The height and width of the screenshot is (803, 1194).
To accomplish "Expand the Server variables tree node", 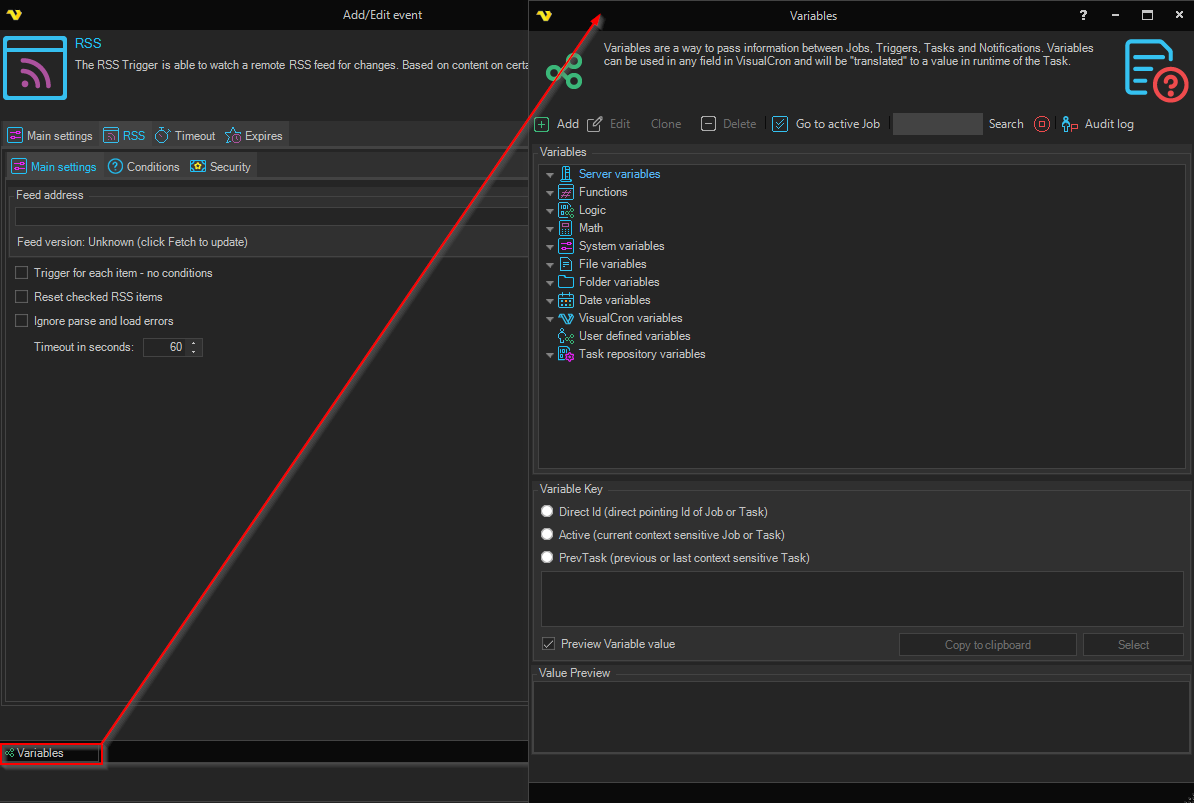I will (550, 175).
